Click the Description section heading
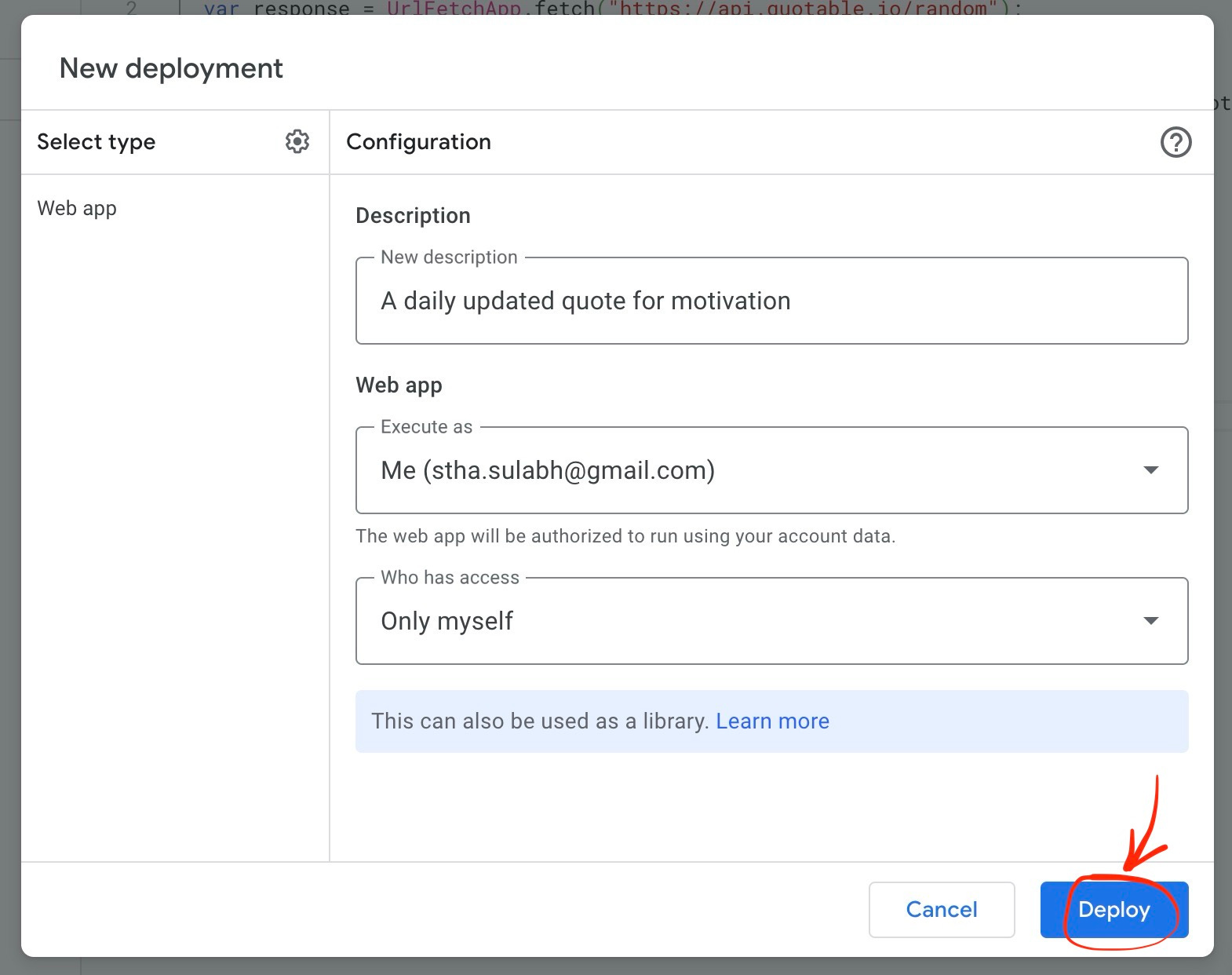The height and width of the screenshot is (975, 1232). (x=413, y=216)
